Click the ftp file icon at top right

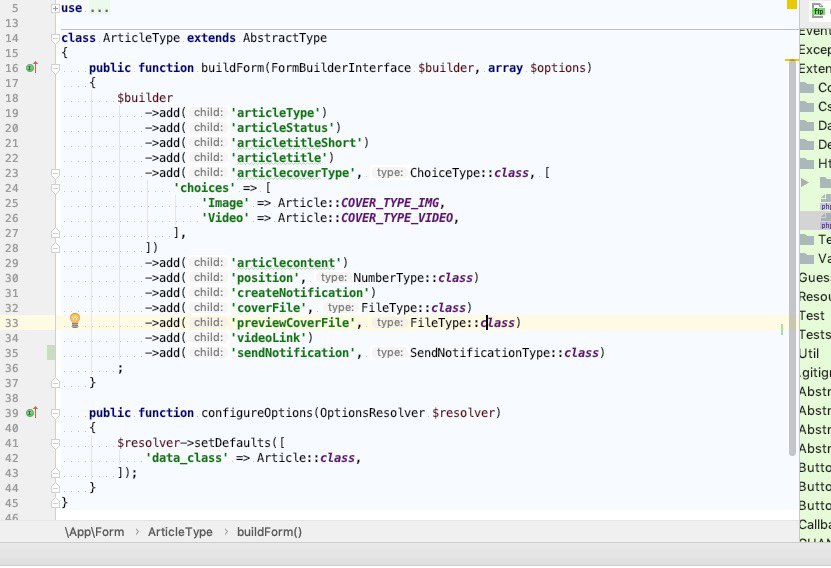[x=819, y=11]
